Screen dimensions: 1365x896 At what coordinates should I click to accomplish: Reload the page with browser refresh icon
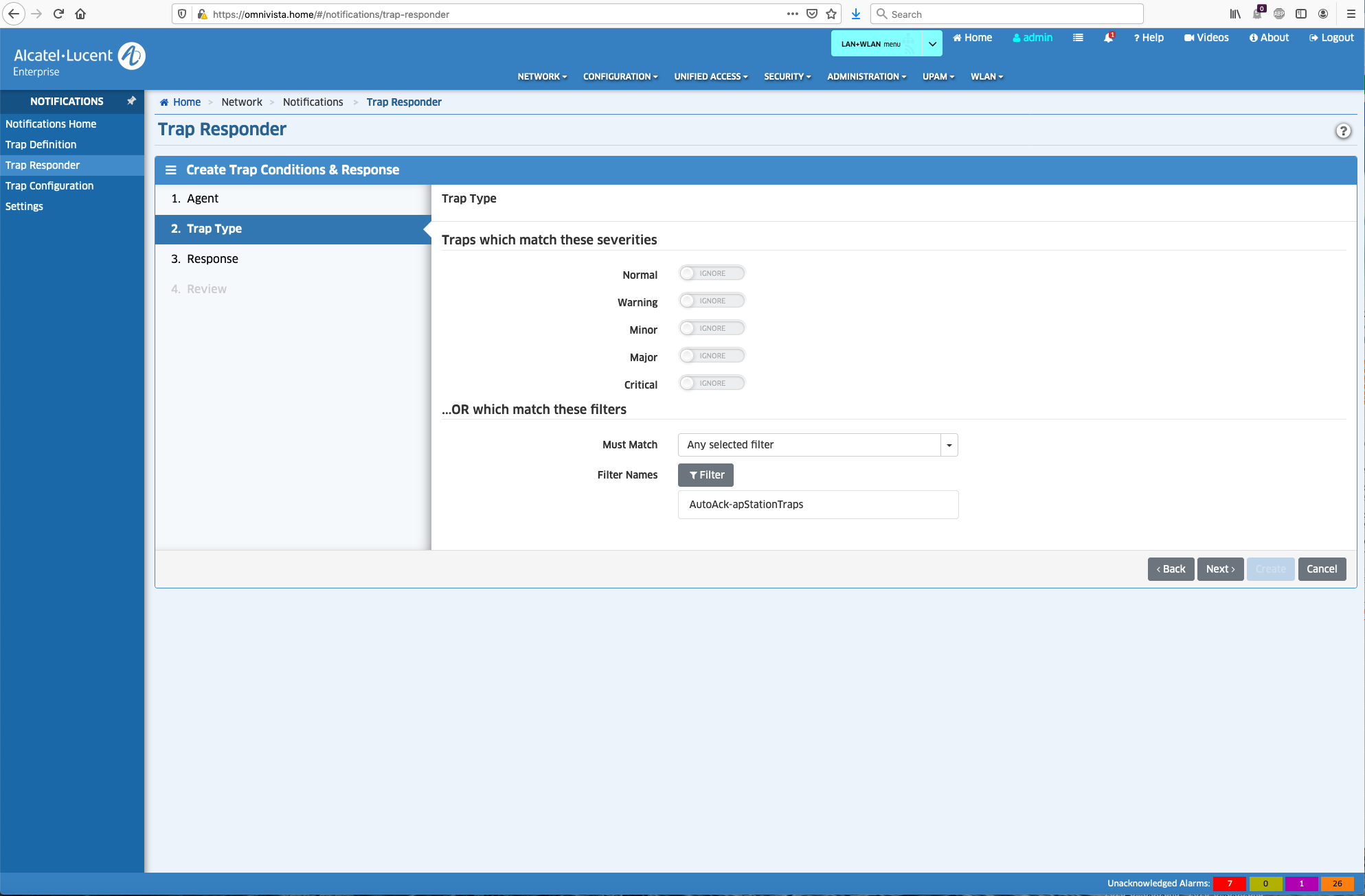point(58,14)
